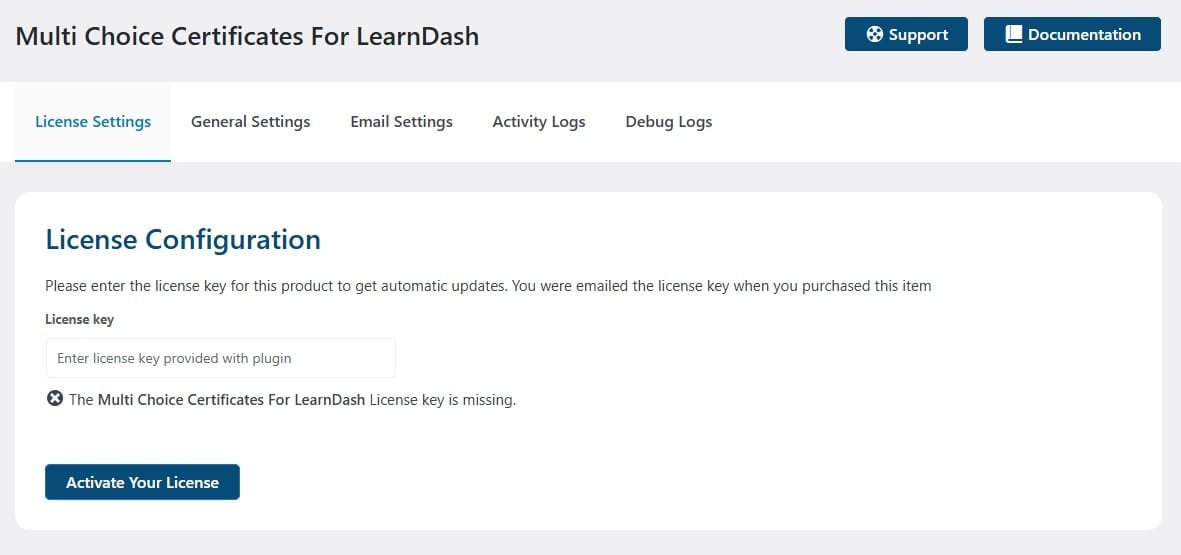Screen dimensions: 1181x555
Task: Focus the license key input field
Action: tap(221, 358)
